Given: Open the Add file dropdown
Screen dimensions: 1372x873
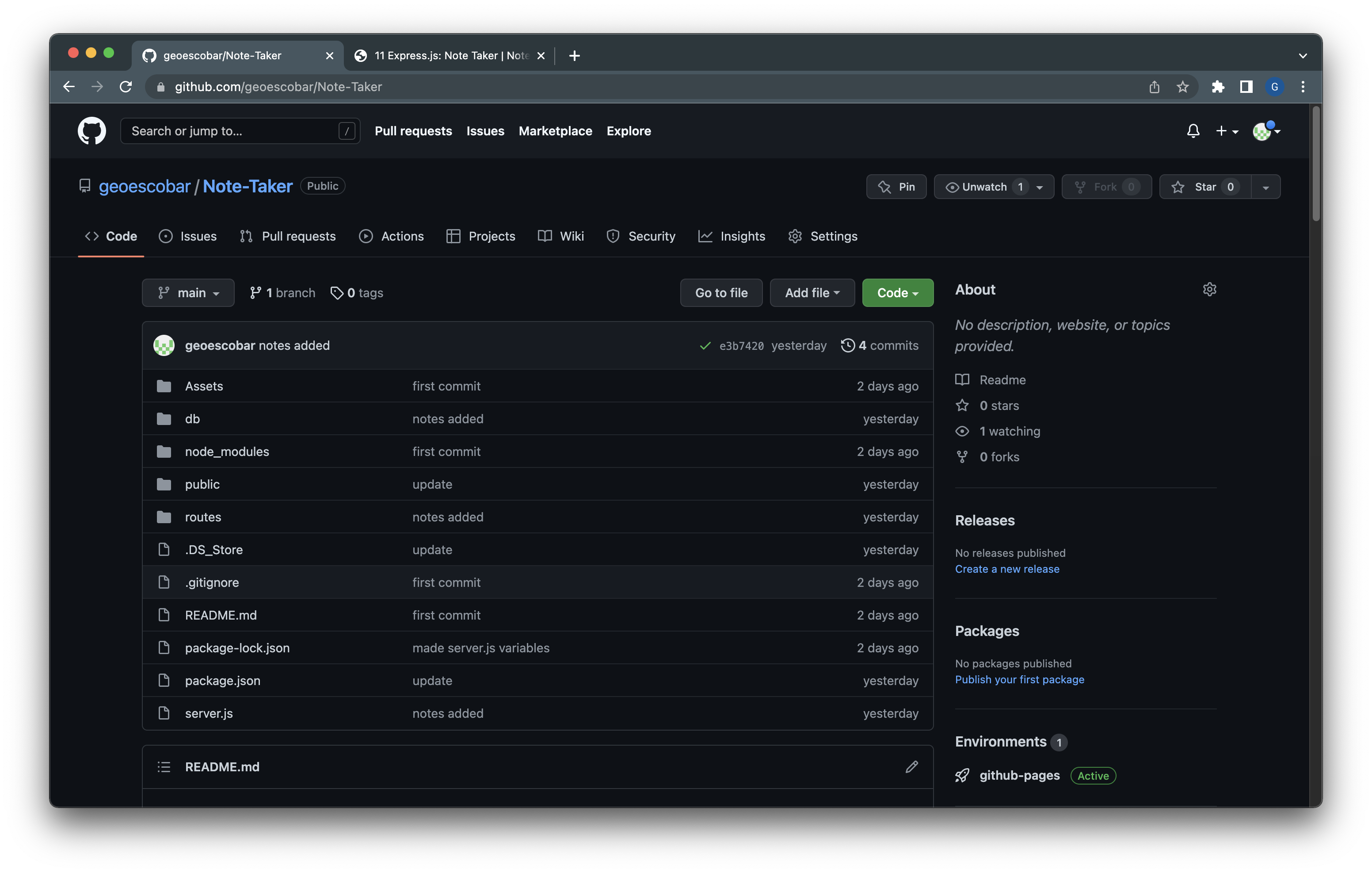Looking at the screenshot, I should tap(812, 293).
